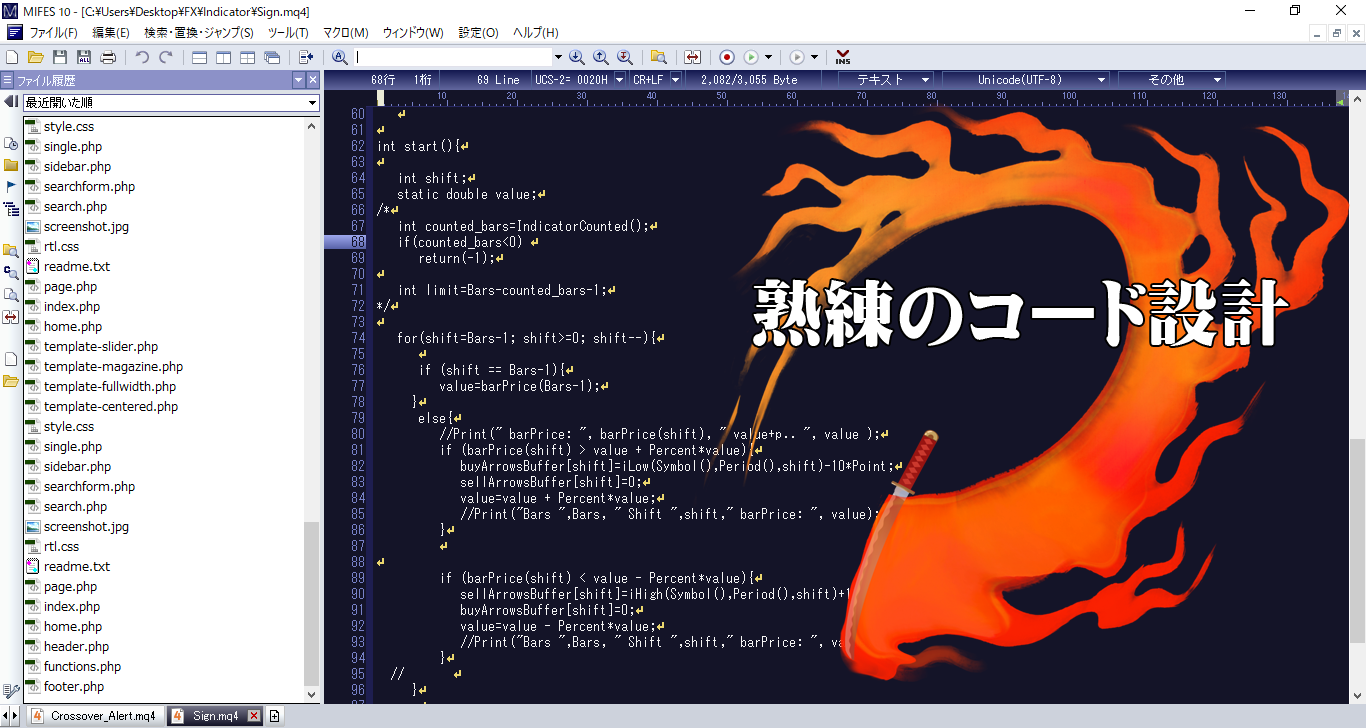The height and width of the screenshot is (728, 1366).
Task: Click the tools settings icon at sidebar bottom
Action: pyautogui.click(x=11, y=691)
